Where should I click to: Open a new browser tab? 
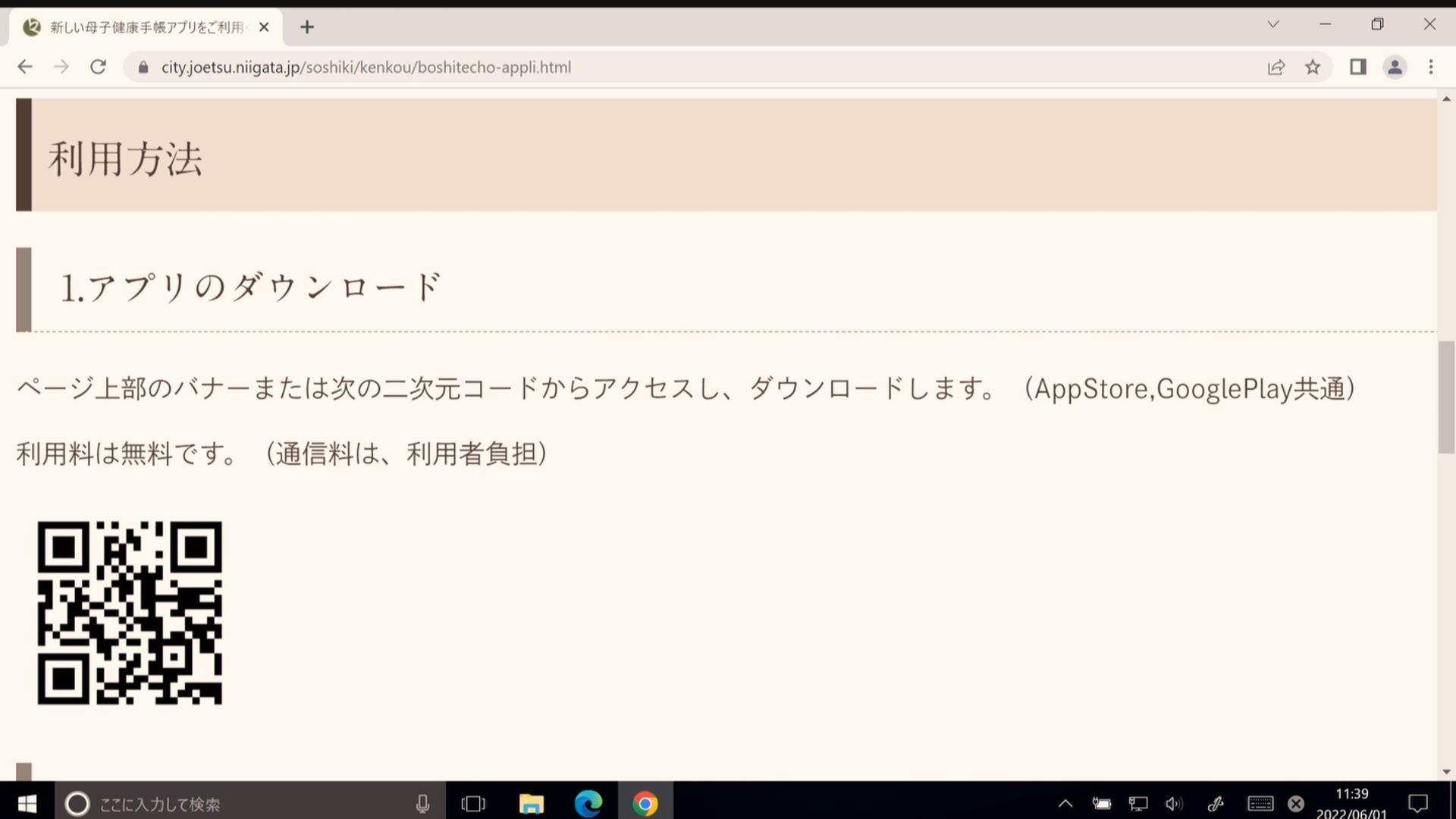point(307,27)
